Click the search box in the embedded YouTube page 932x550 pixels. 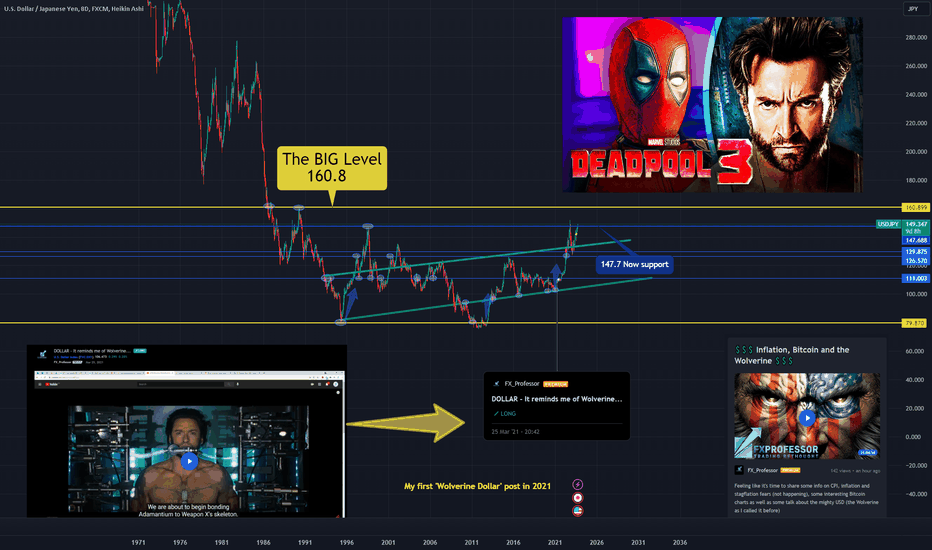[180, 384]
